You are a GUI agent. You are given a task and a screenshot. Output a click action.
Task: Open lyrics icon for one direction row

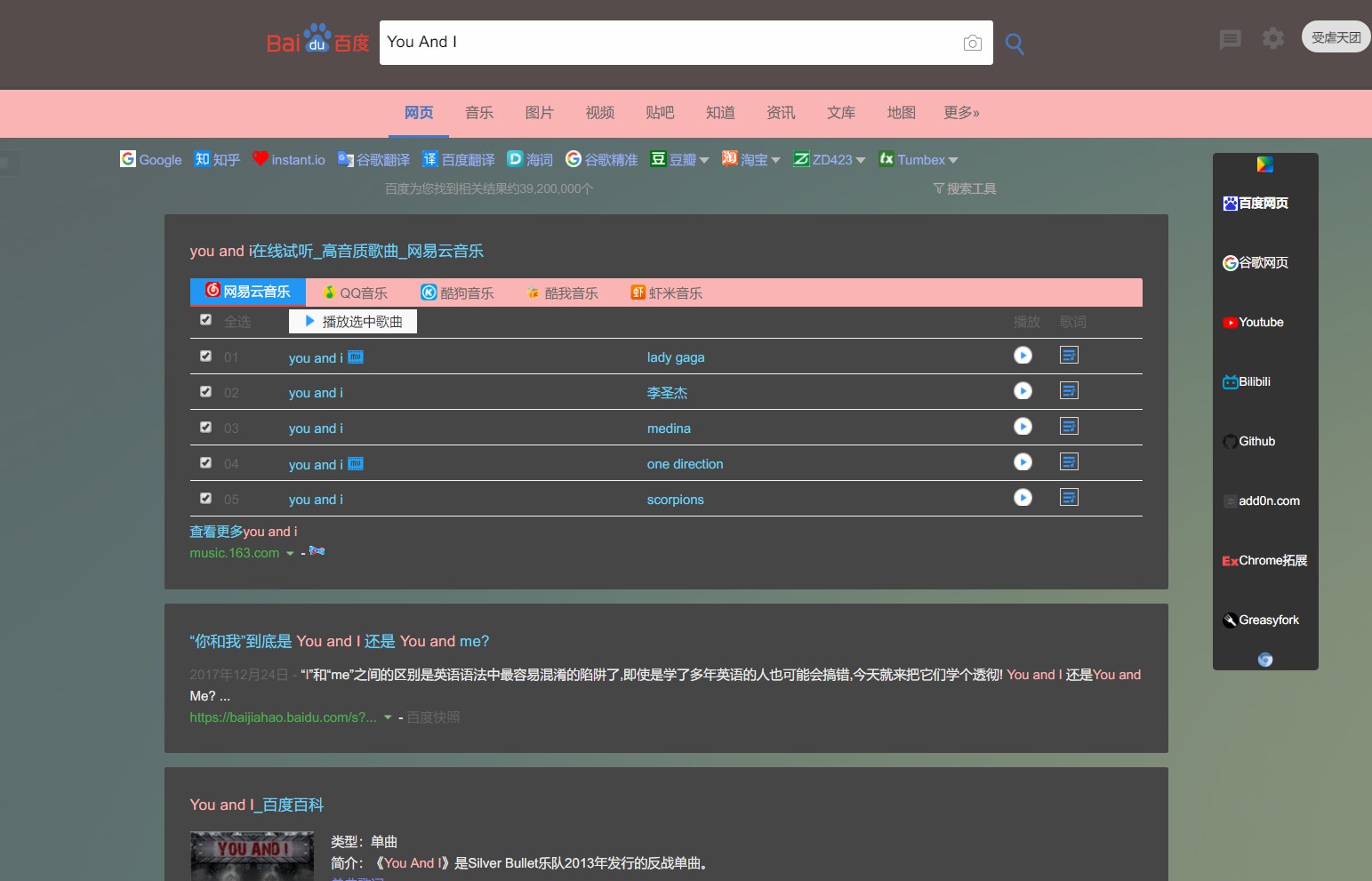coord(1069,462)
